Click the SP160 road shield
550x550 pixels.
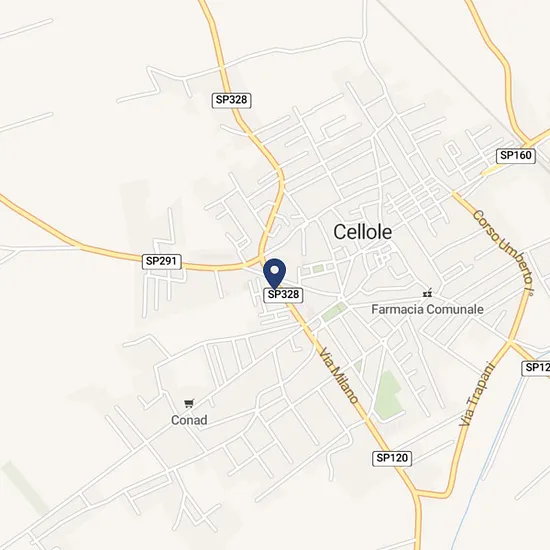516,155
